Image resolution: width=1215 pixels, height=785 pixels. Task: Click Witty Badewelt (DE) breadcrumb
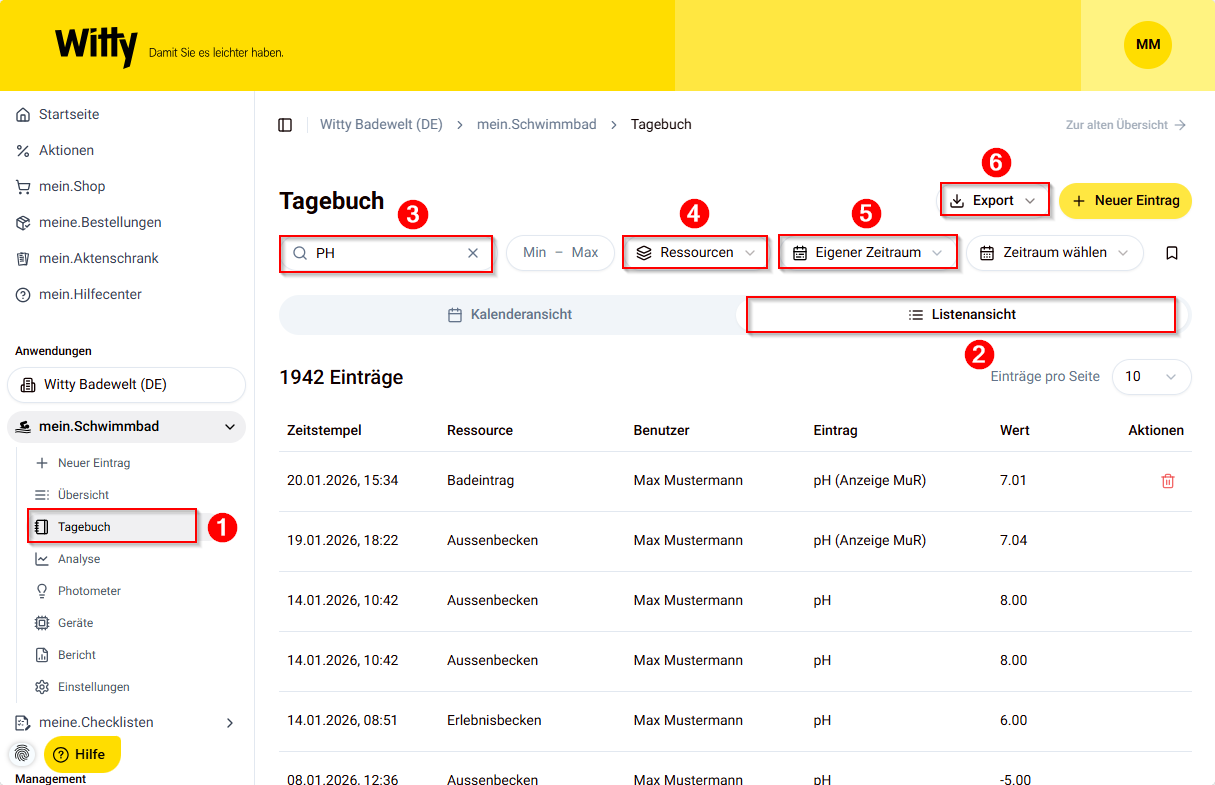click(381, 125)
